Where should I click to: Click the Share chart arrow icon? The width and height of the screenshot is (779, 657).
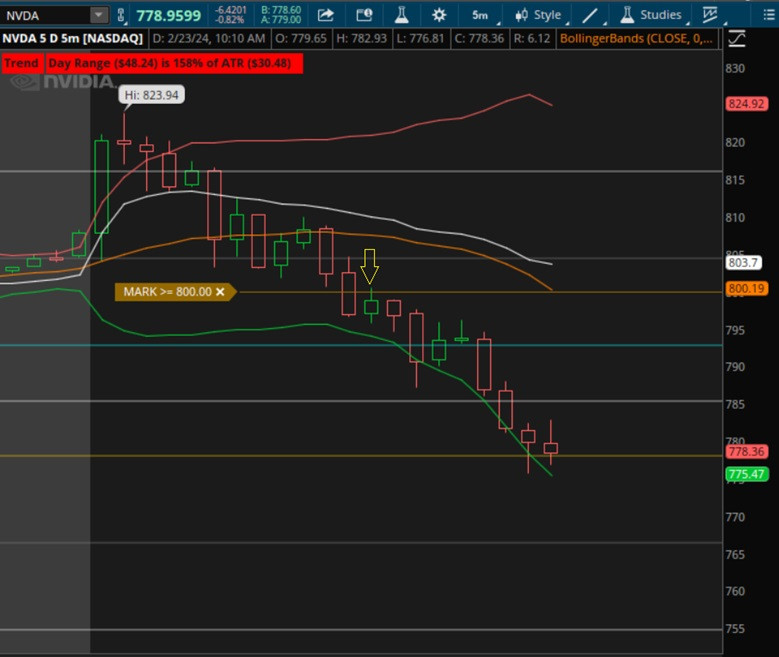pyautogui.click(x=325, y=15)
